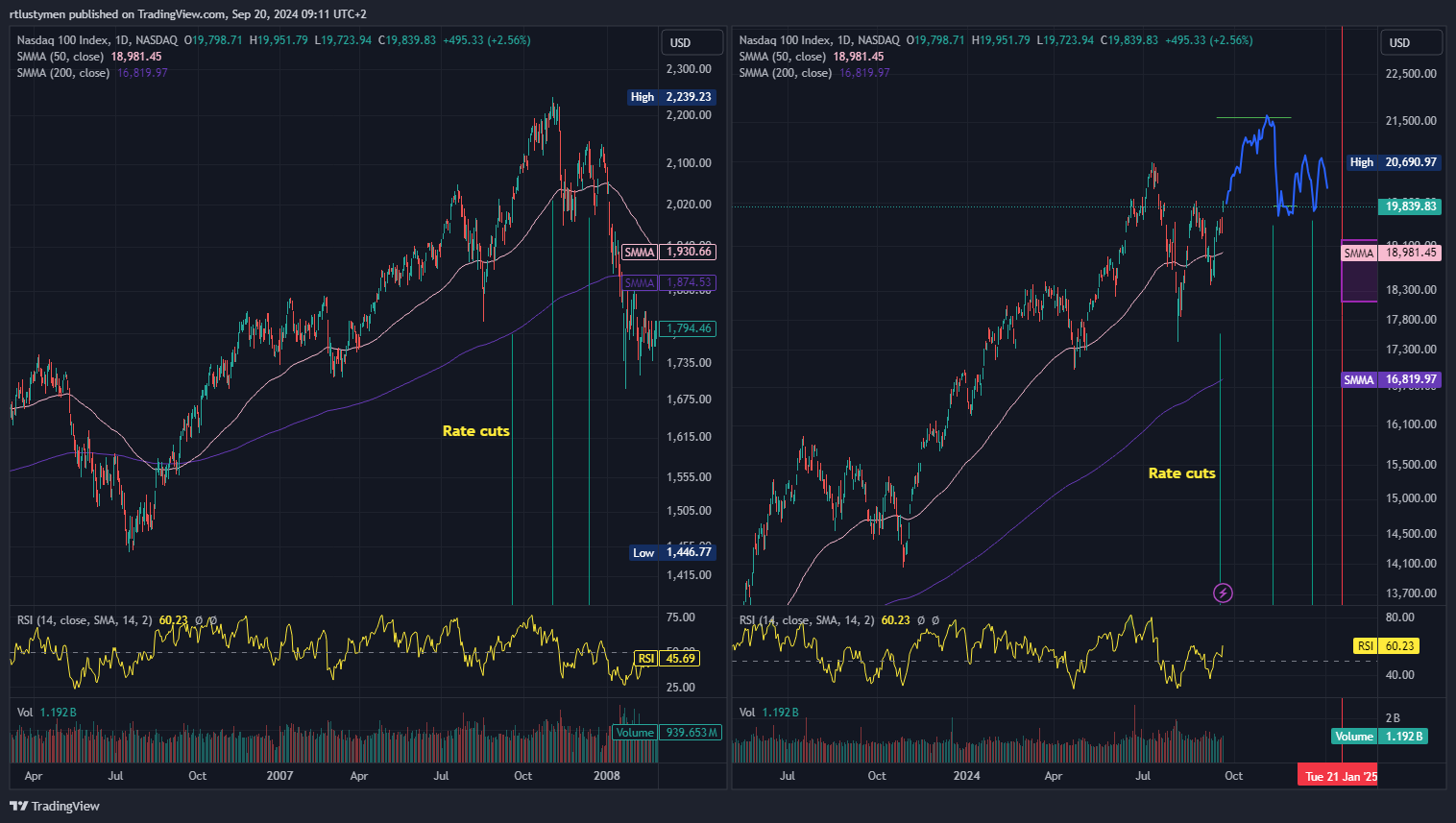Click the 1,415.00 price axis label

click(689, 575)
